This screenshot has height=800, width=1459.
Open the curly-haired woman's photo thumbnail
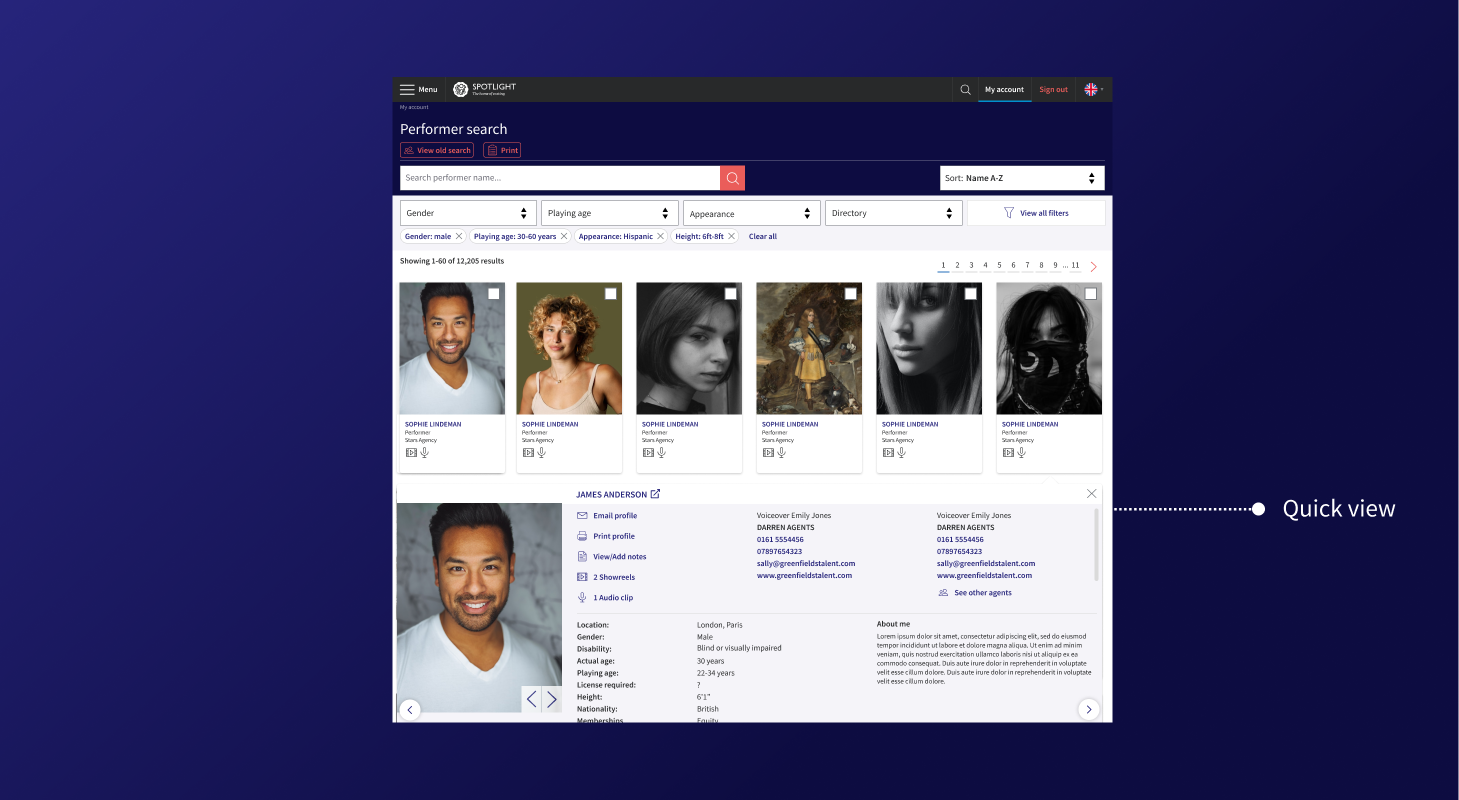(x=569, y=348)
